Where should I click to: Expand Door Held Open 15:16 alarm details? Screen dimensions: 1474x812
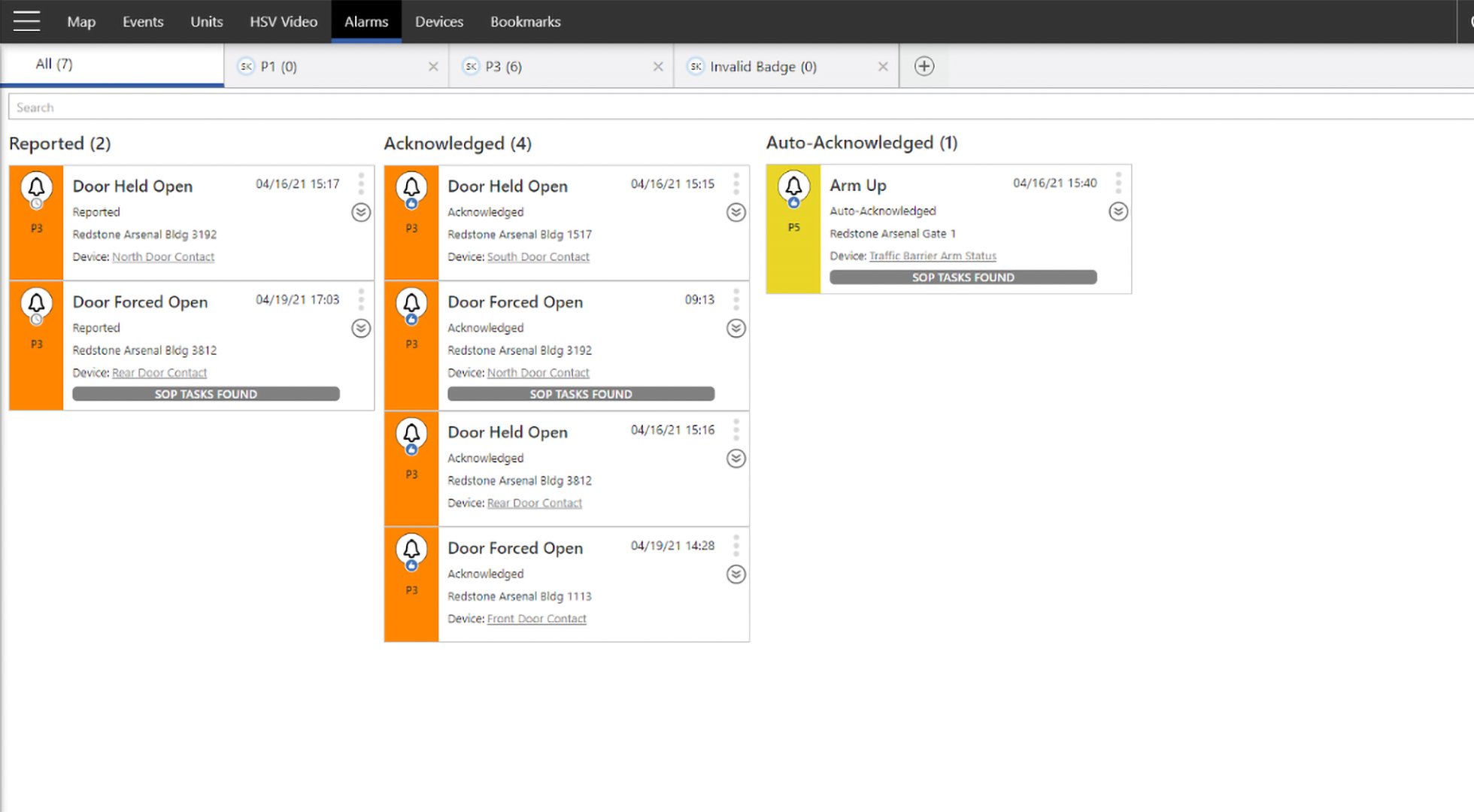tap(736, 459)
